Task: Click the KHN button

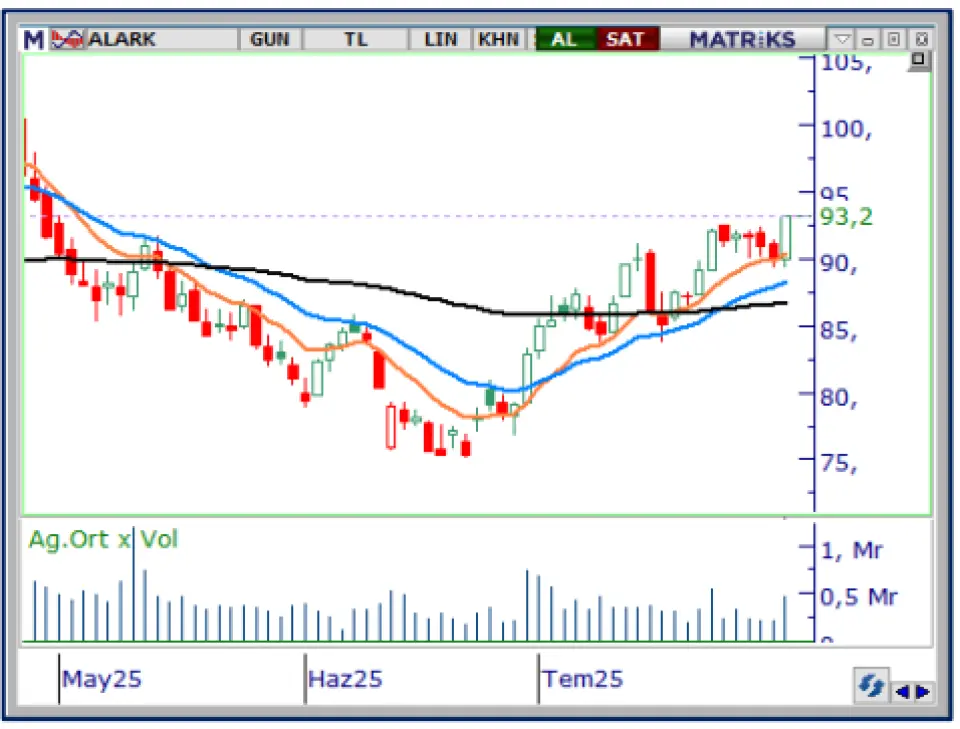Action: 498,40
